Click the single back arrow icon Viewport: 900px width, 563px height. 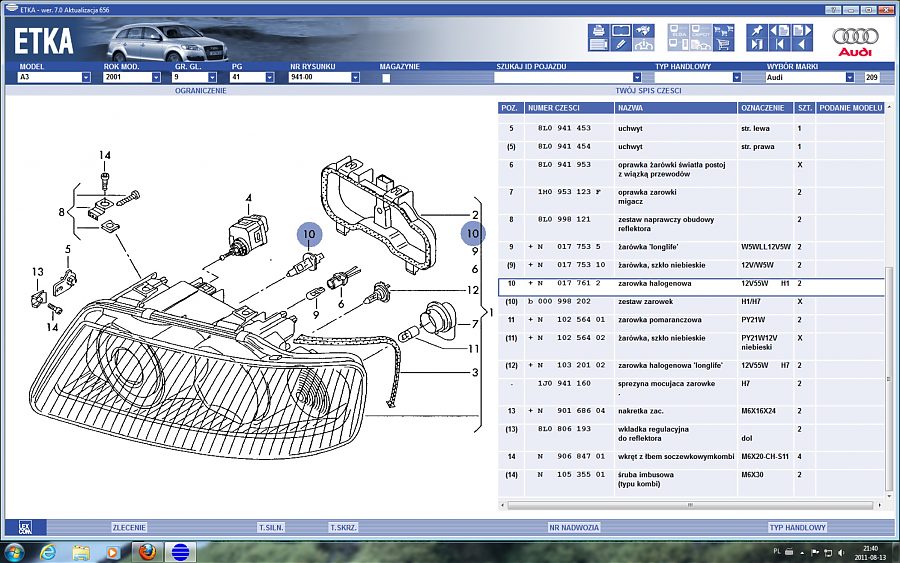tap(802, 44)
